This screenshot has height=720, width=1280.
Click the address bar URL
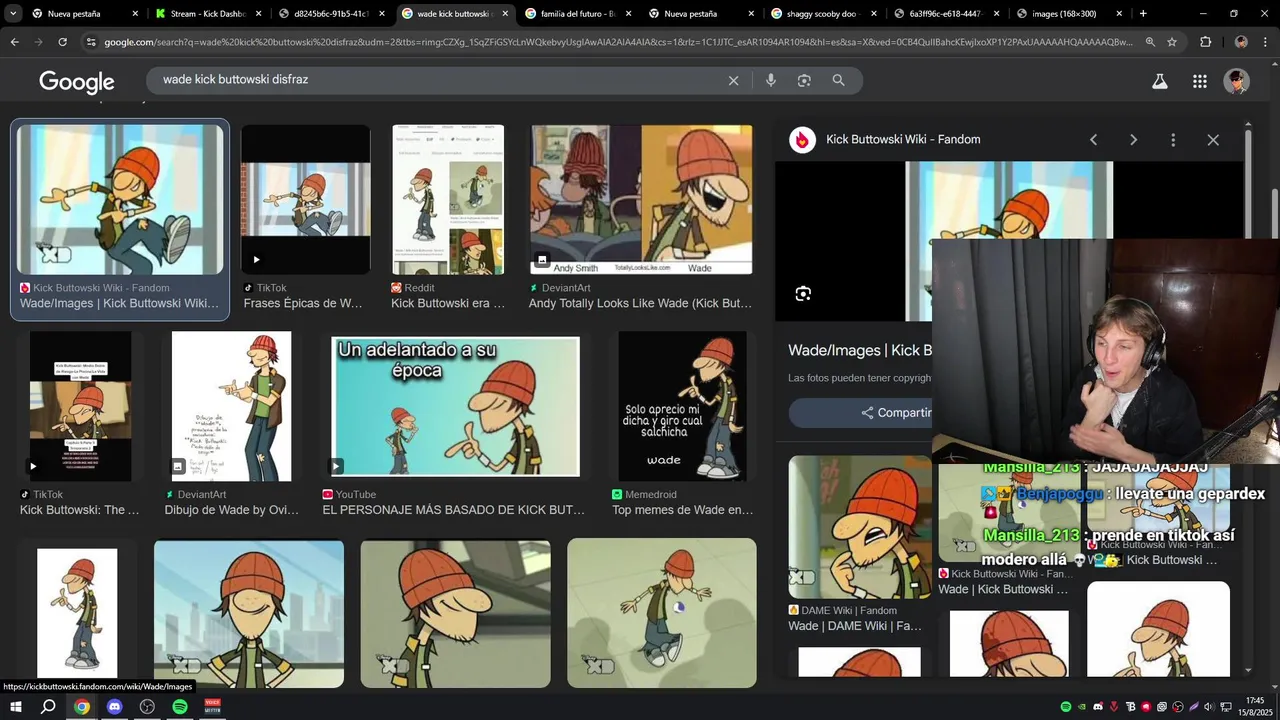(x=618, y=42)
